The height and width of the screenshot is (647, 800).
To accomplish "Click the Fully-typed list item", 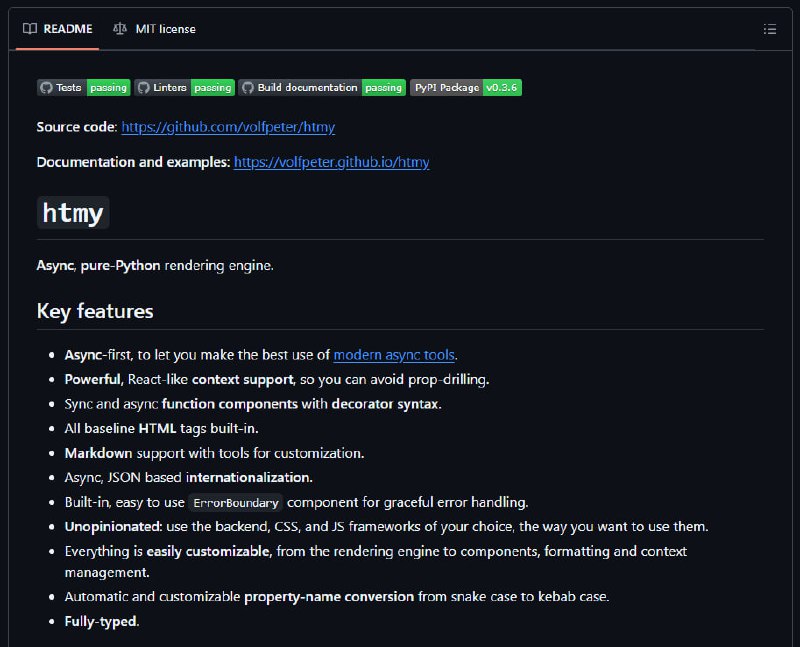I will tap(102, 621).
